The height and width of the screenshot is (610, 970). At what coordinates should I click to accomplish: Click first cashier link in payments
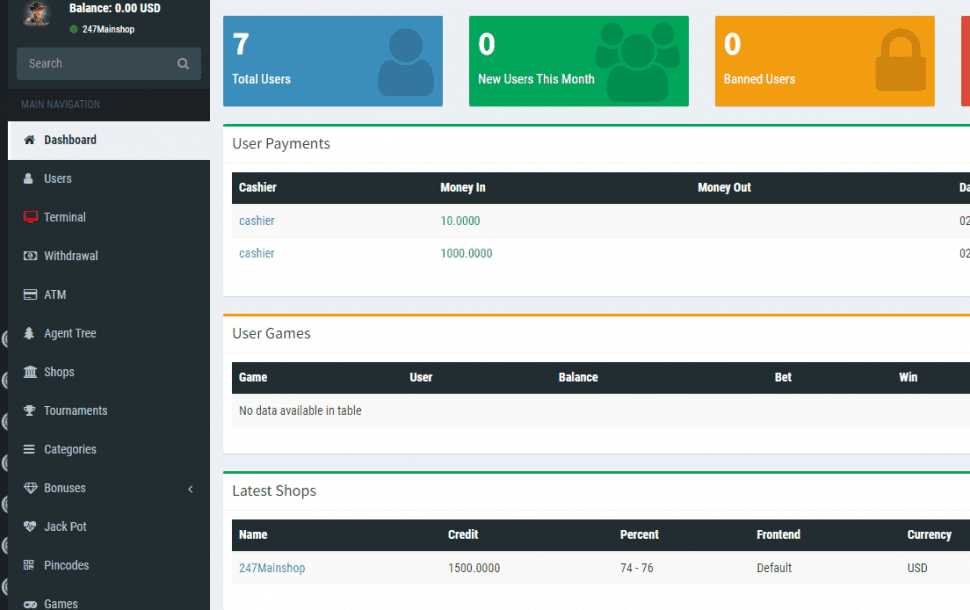[256, 221]
